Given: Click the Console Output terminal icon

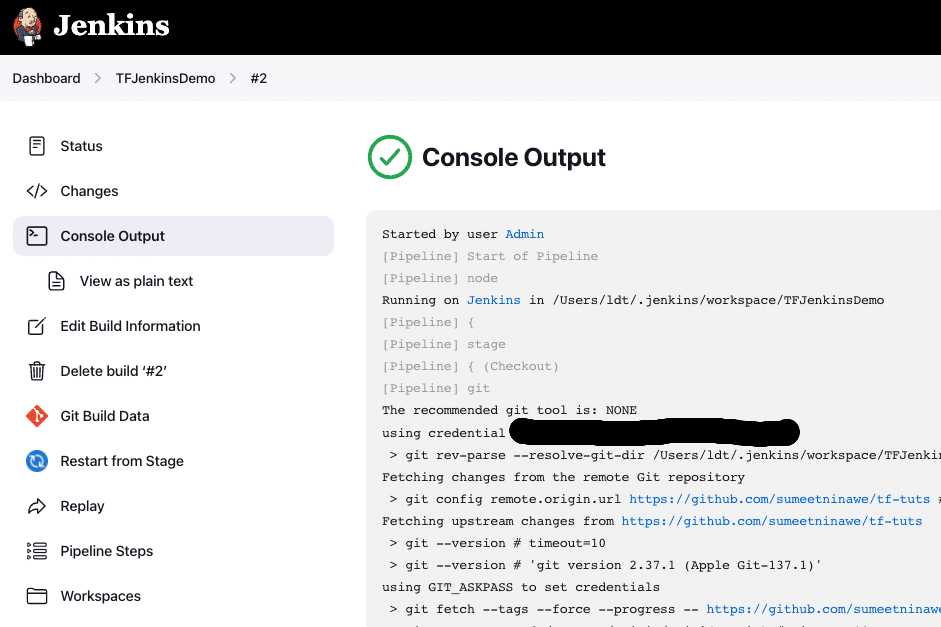Looking at the screenshot, I should (x=37, y=236).
